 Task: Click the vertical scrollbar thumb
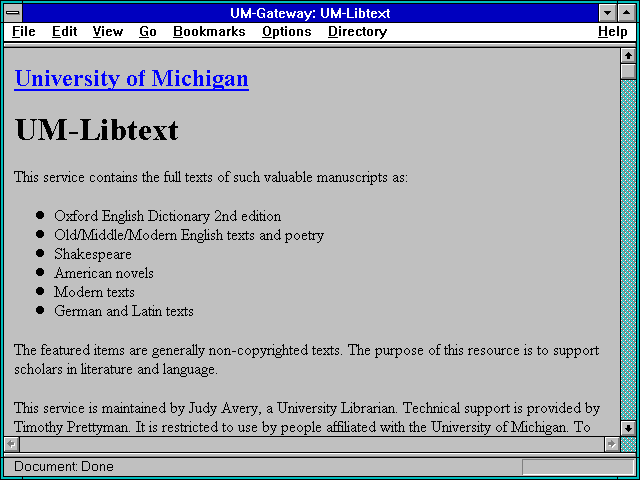[628, 71]
